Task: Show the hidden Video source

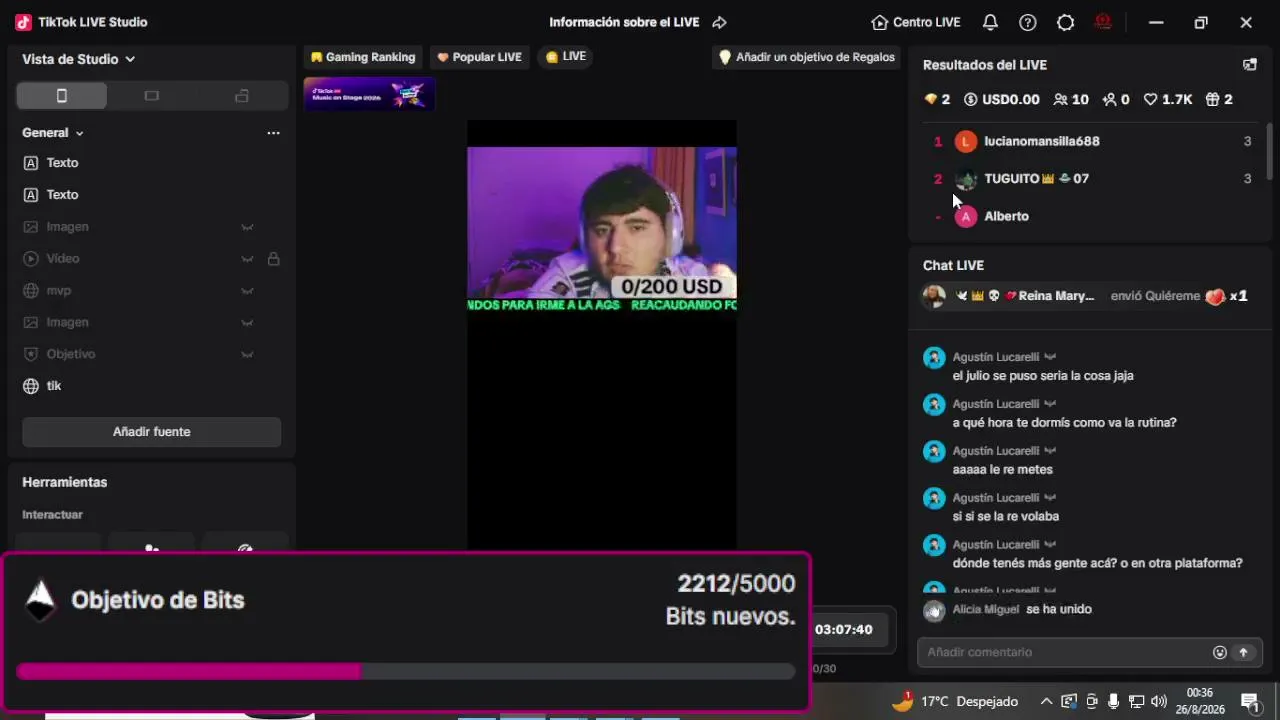Action: click(247, 259)
